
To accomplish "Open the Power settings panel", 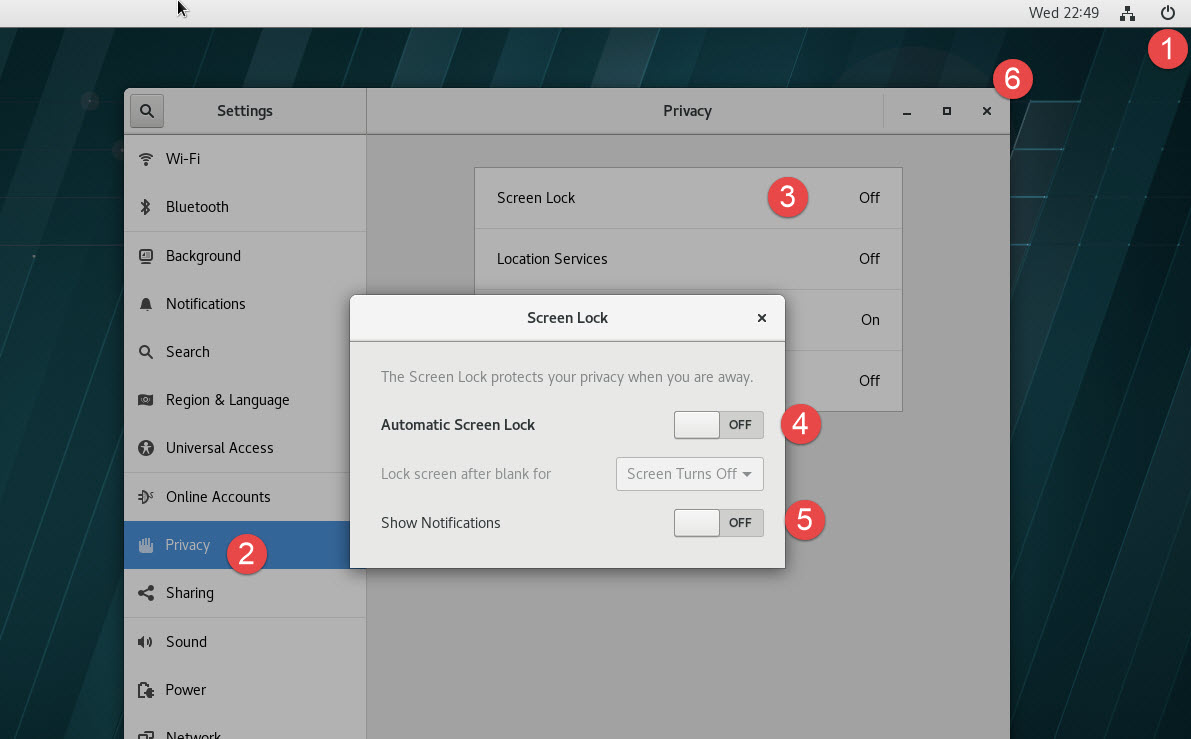I will click(x=186, y=690).
